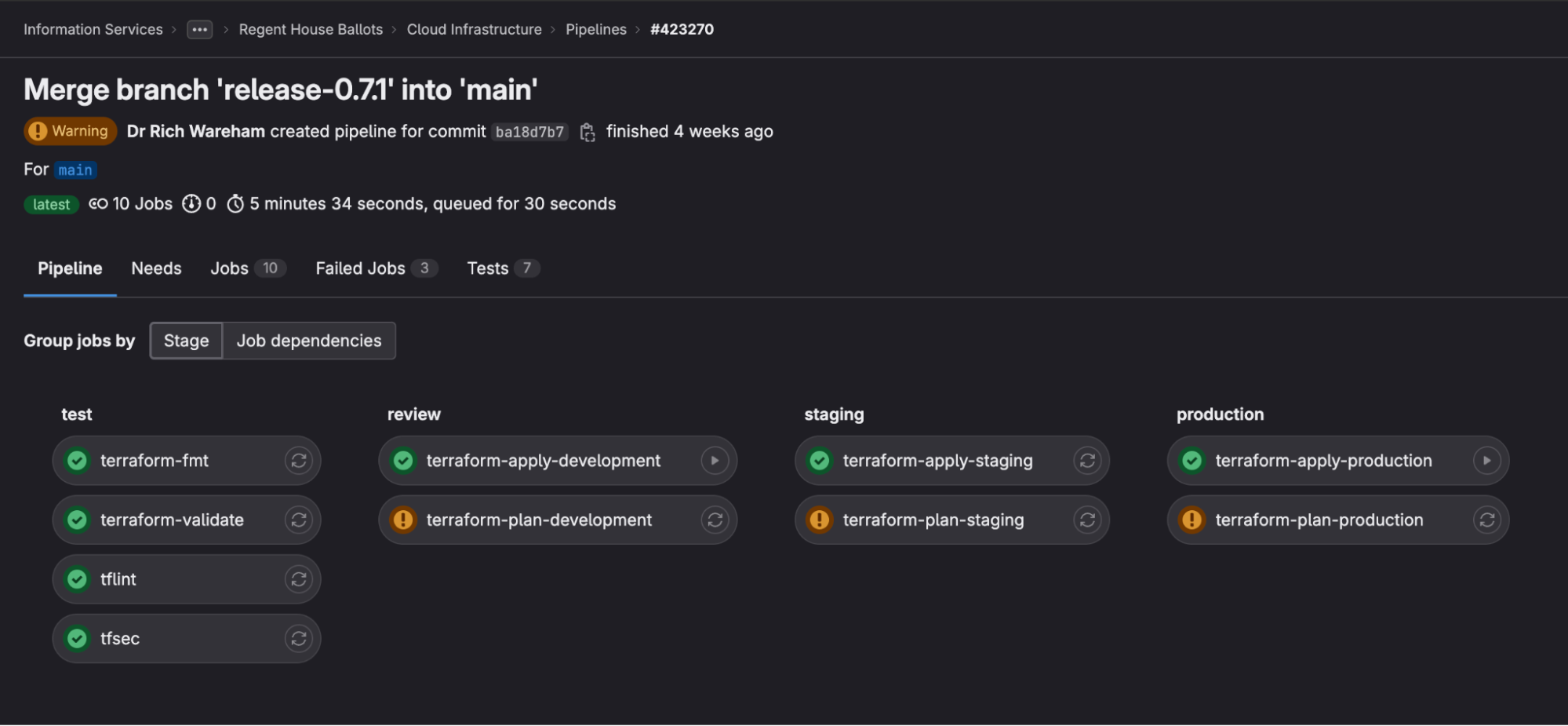Image resolution: width=1568 pixels, height=726 pixels.
Task: Copy commit SHA with clipboard icon
Action: click(587, 133)
